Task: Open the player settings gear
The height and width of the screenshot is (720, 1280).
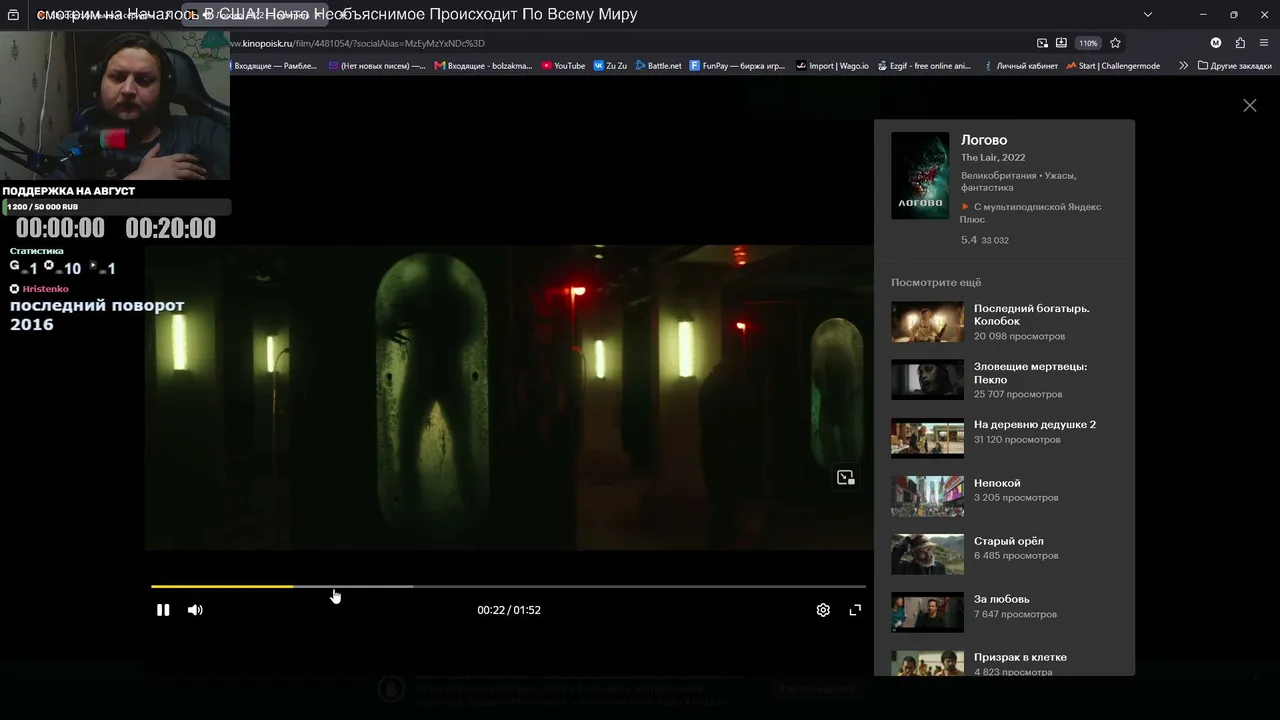Action: click(823, 610)
